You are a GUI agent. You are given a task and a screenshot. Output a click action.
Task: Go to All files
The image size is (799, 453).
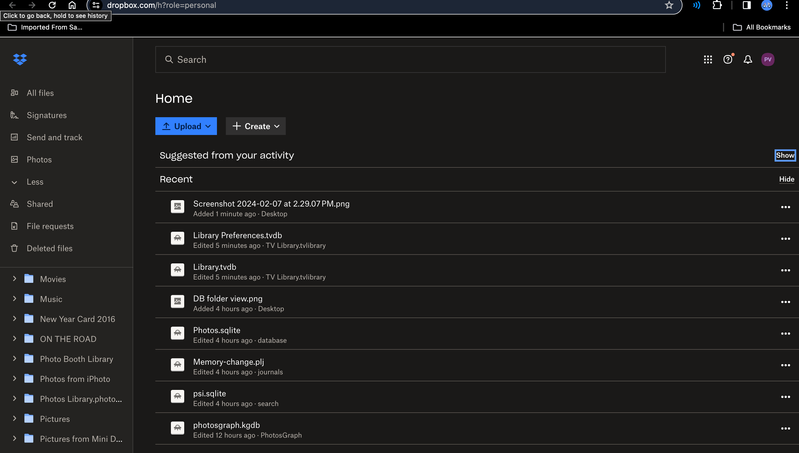tap(40, 93)
